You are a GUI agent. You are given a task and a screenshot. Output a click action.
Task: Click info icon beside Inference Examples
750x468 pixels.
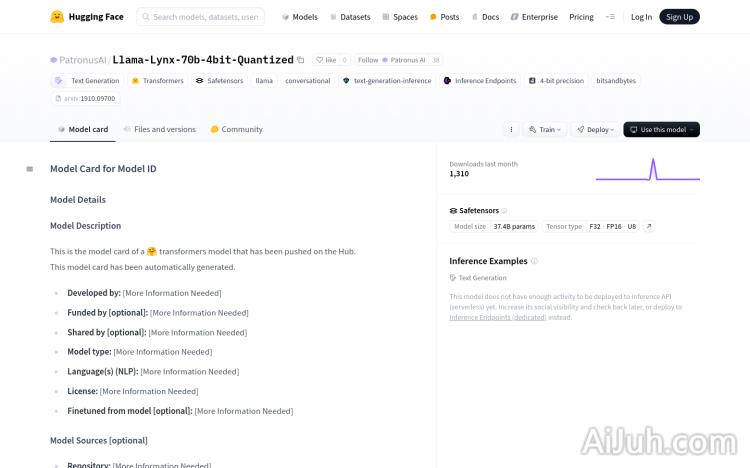[x=534, y=261]
